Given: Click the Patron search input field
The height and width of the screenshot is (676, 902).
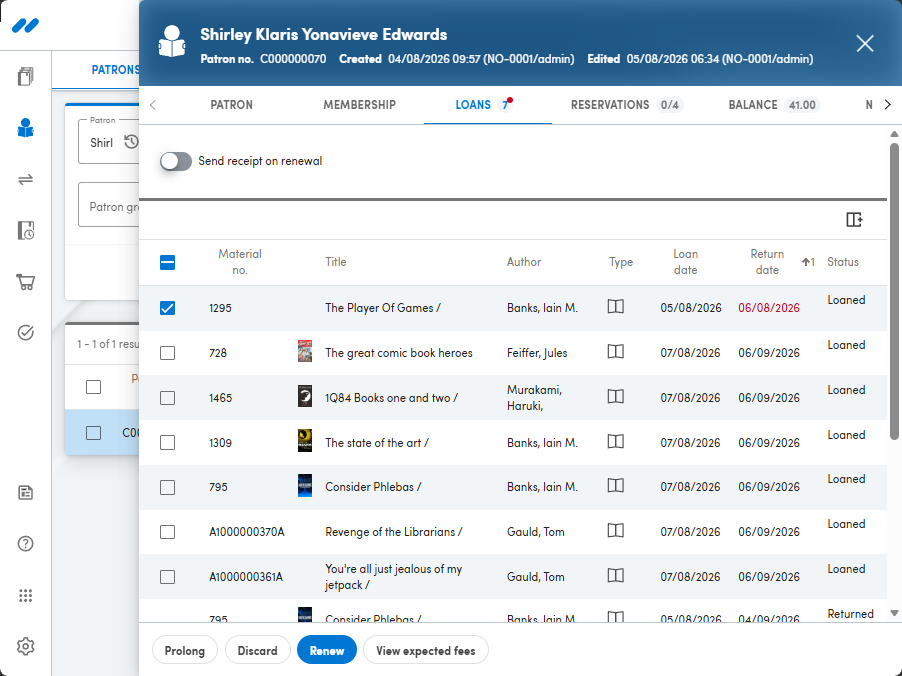Looking at the screenshot, I should pyautogui.click(x=109, y=142).
